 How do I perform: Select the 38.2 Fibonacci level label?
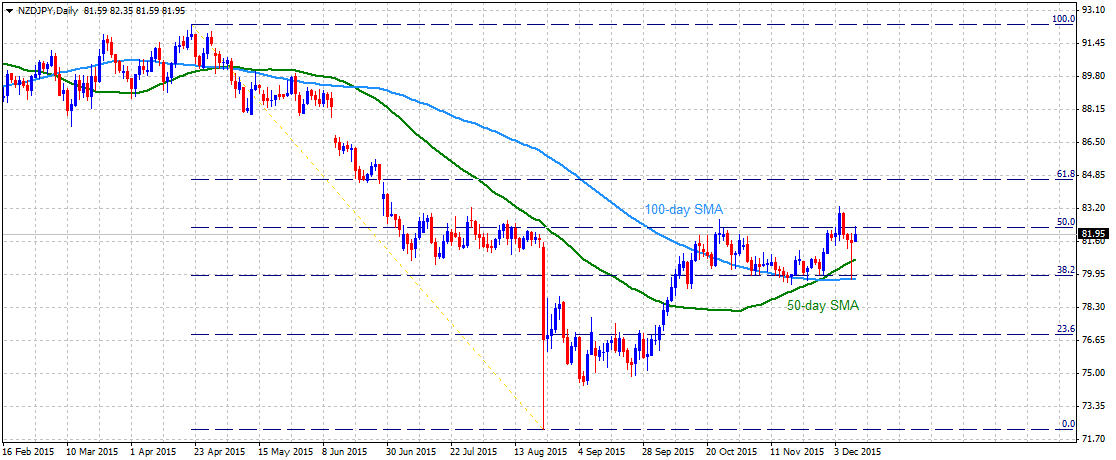pos(1064,270)
